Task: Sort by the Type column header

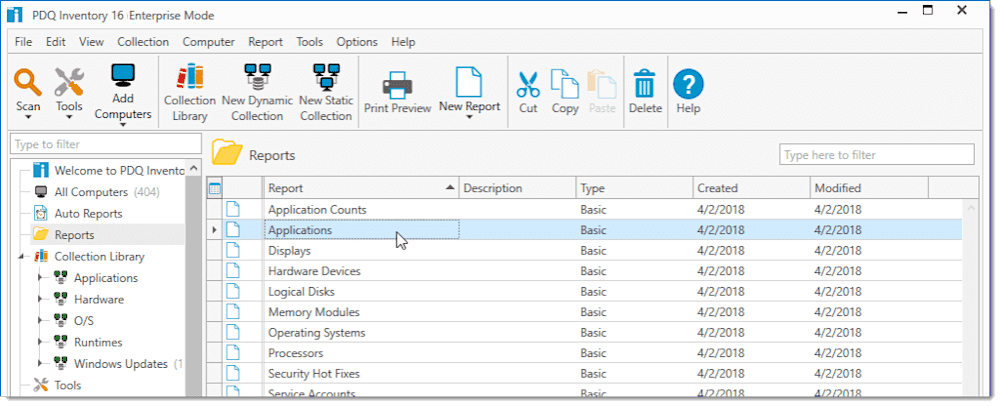Action: pos(635,188)
